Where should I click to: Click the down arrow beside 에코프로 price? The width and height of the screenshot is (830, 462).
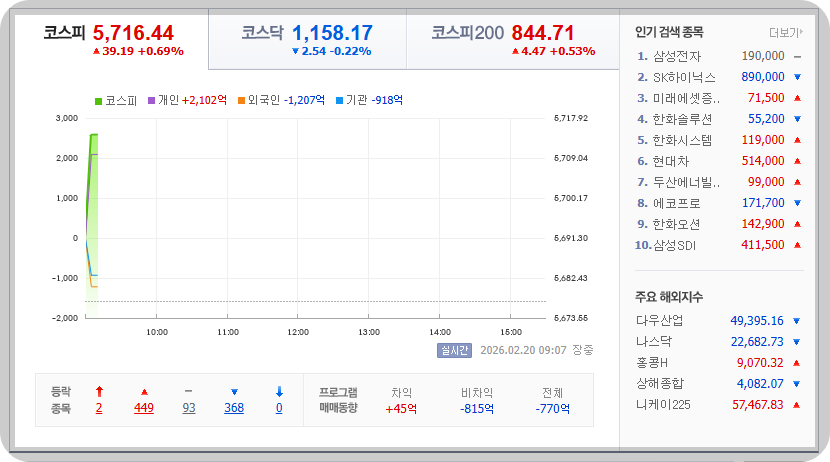pyautogui.click(x=798, y=203)
